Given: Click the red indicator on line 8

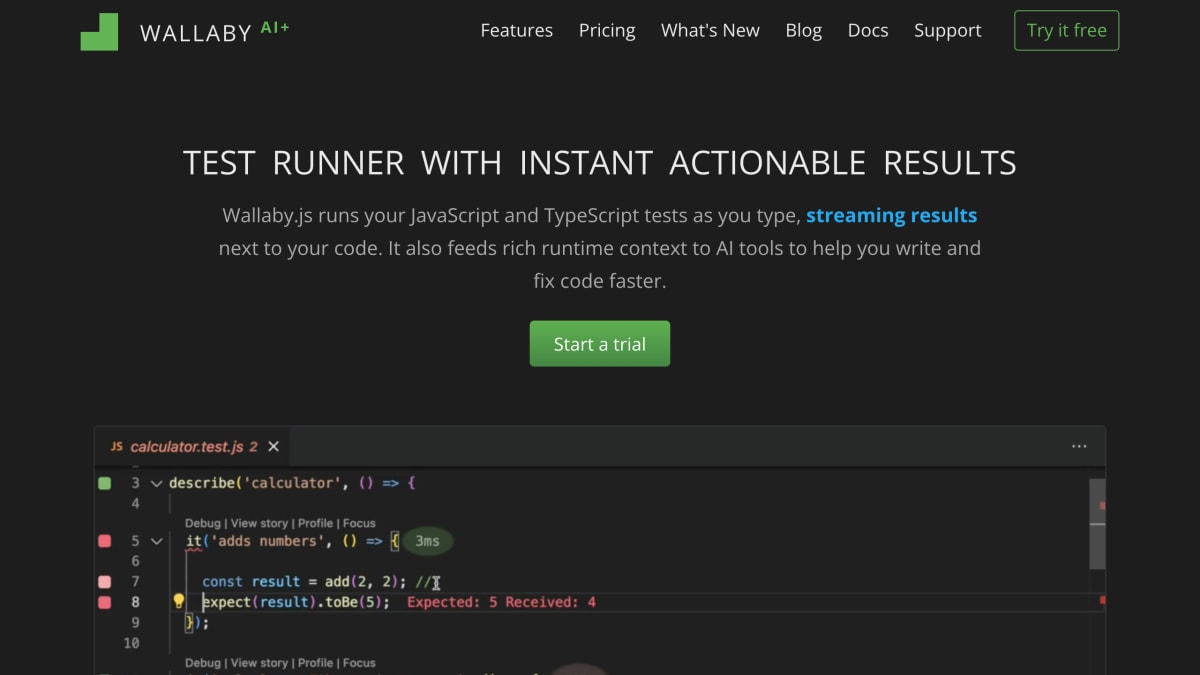Looking at the screenshot, I should pyautogui.click(x=104, y=602).
